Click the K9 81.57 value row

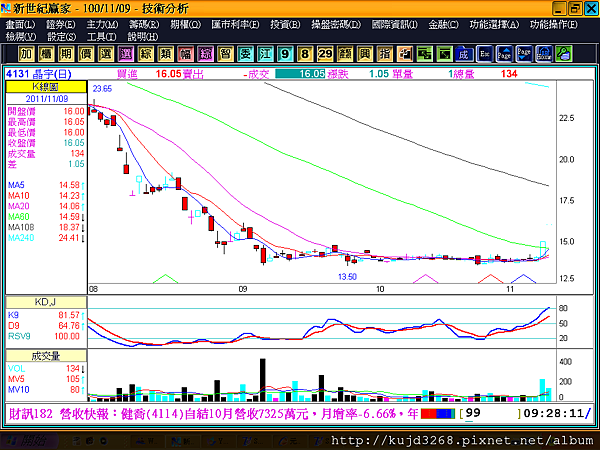click(46, 315)
